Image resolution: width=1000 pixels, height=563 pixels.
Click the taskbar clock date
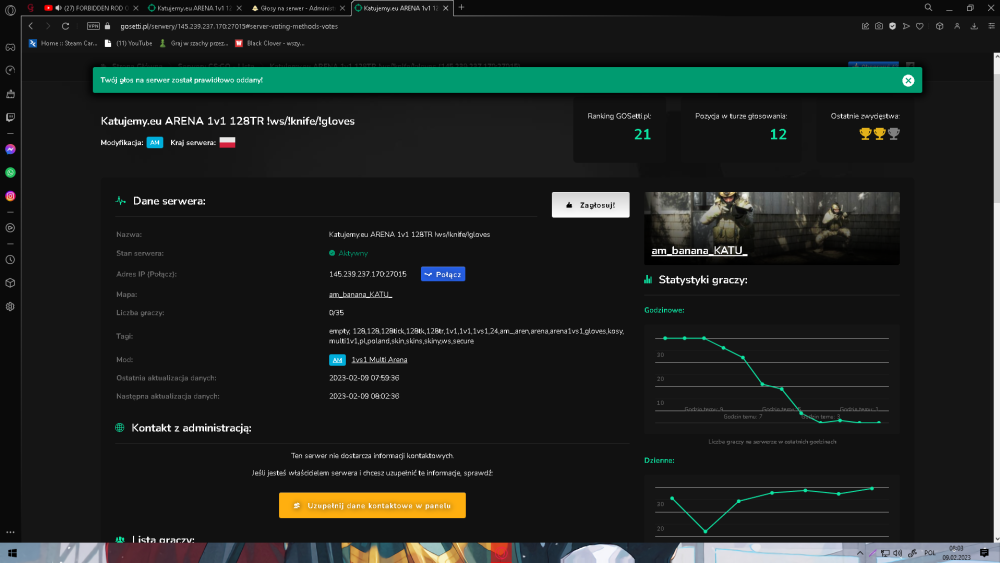coord(957,553)
